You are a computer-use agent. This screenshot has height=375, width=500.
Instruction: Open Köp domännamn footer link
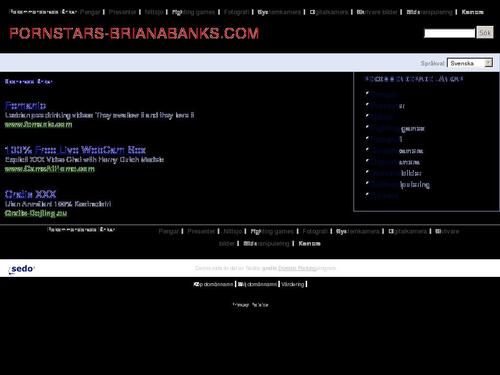pos(213,284)
